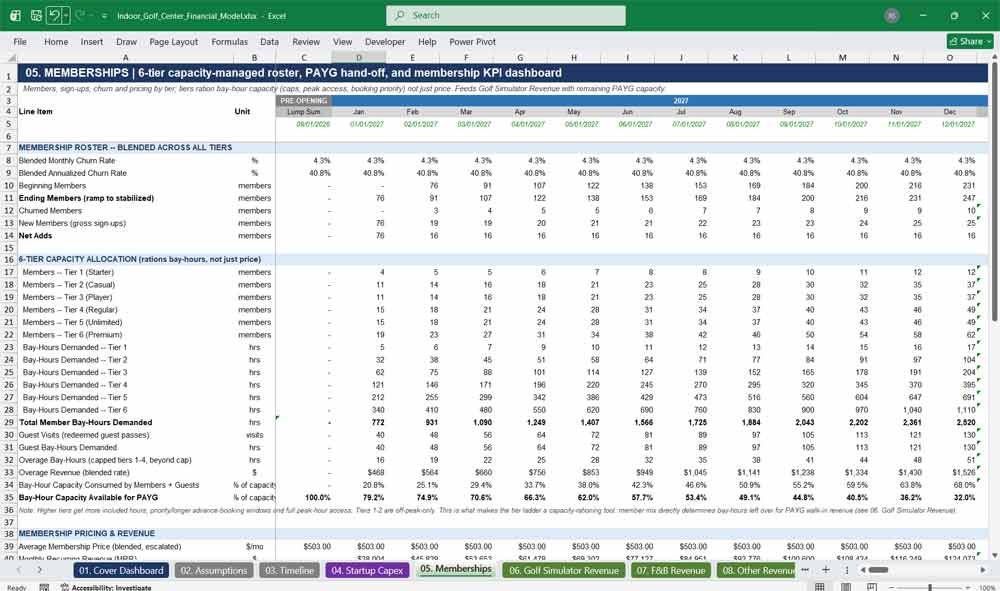Select column D header
This screenshot has width=1000, height=591.
359,57
